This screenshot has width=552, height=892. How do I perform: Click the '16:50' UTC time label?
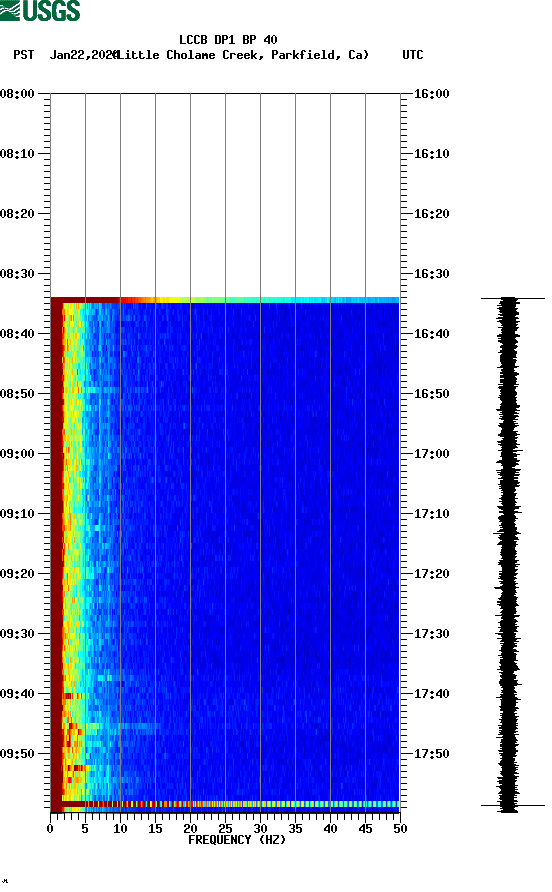coord(431,394)
